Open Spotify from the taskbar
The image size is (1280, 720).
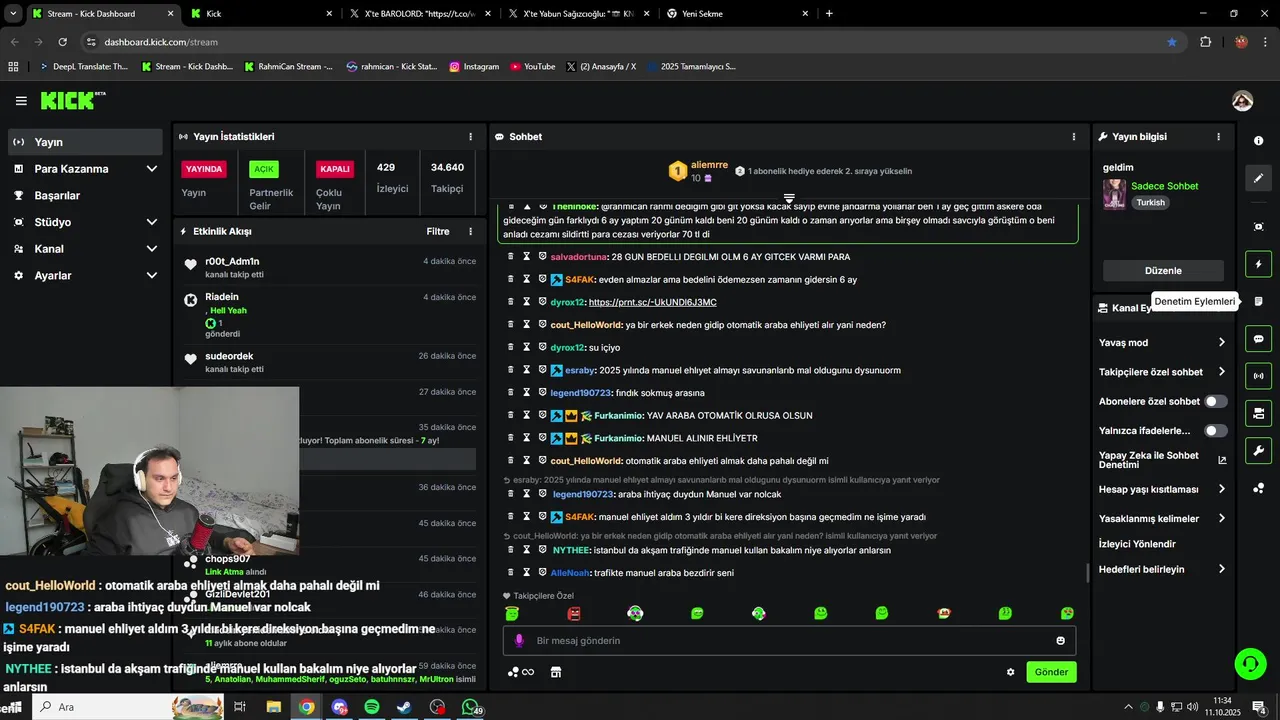(x=371, y=707)
